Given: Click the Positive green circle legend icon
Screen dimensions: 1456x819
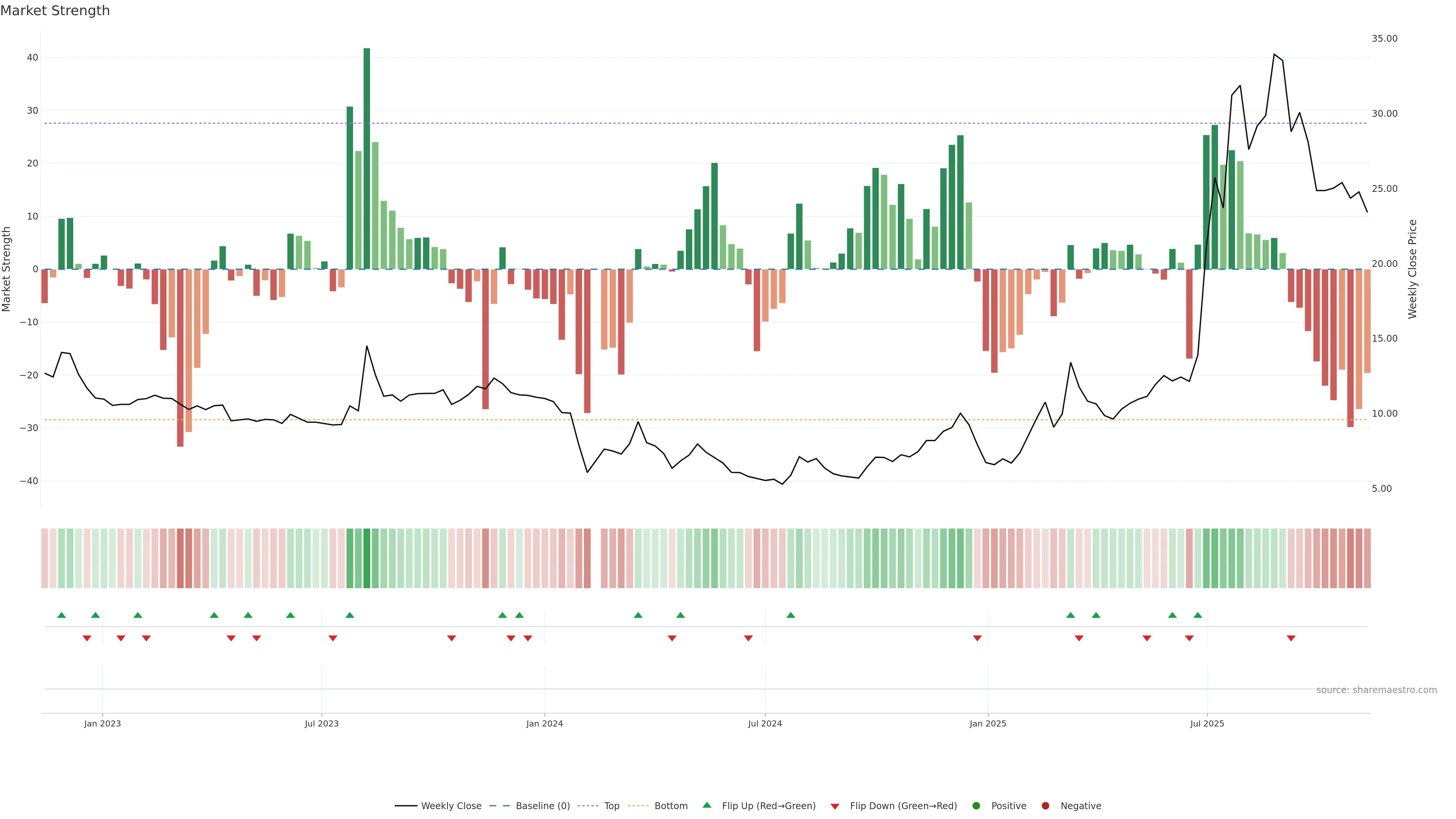Looking at the screenshot, I should (x=976, y=806).
